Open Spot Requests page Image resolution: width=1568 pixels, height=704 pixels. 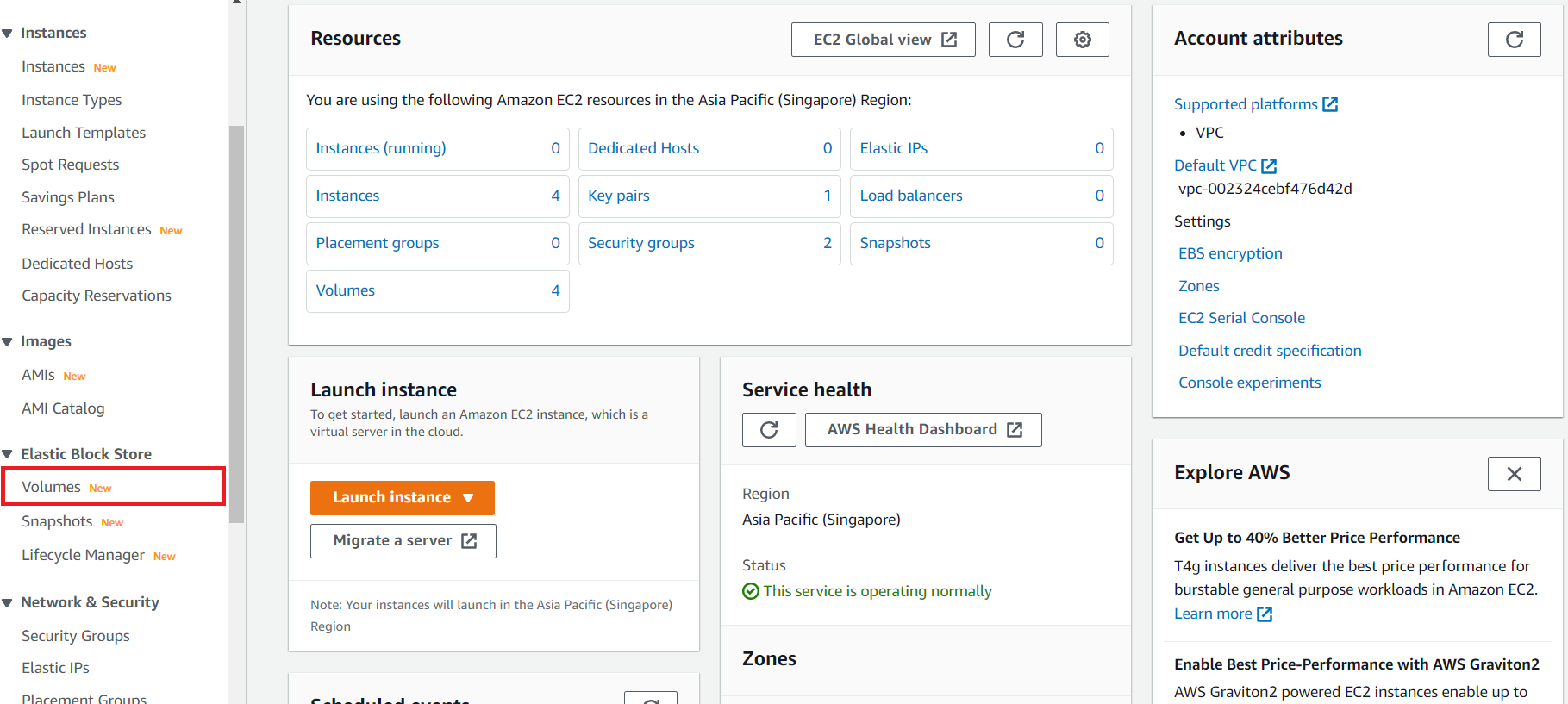point(71,165)
